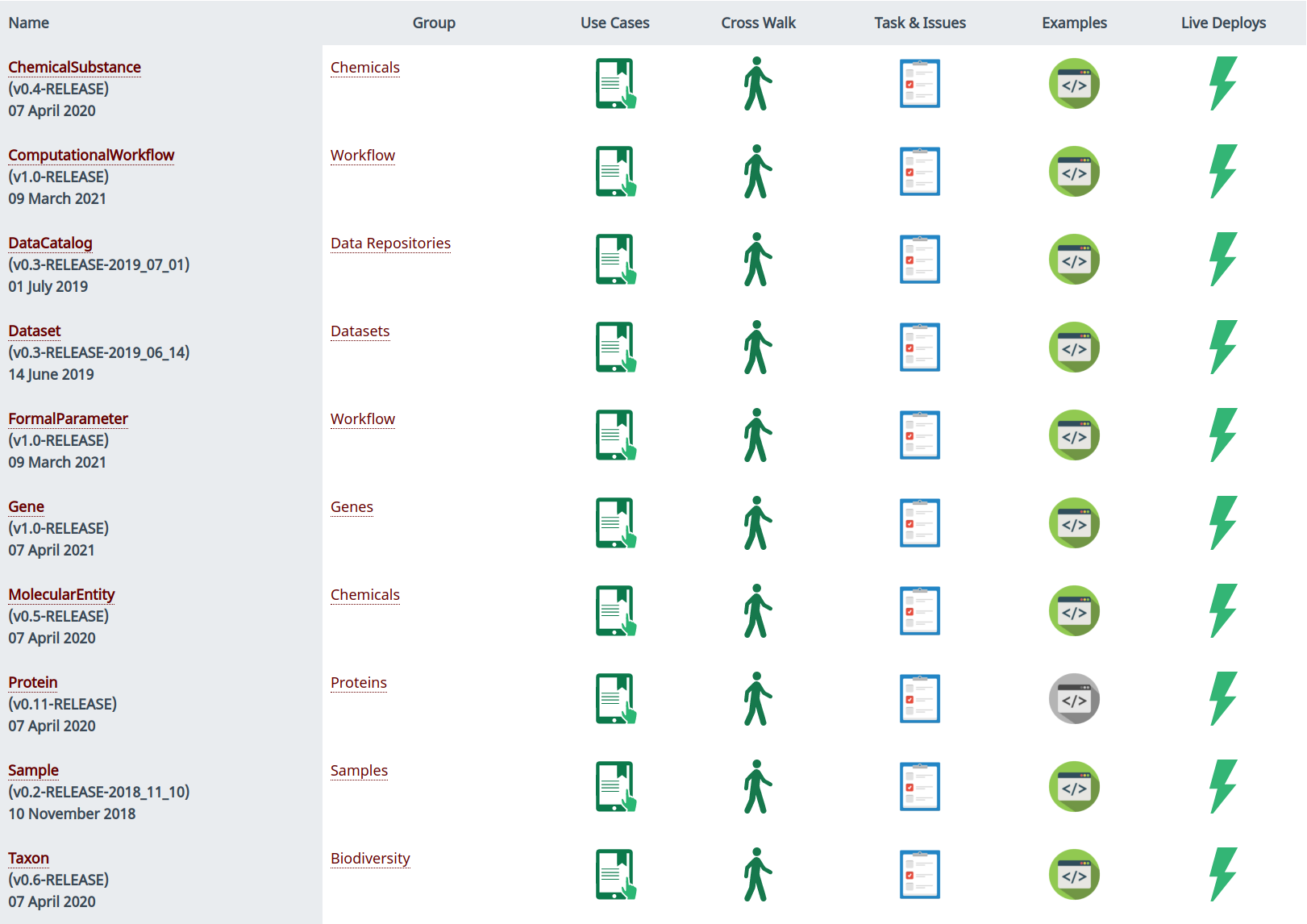Open the Protein profile link
Image resolution: width=1307 pixels, height=924 pixels.
[33, 682]
